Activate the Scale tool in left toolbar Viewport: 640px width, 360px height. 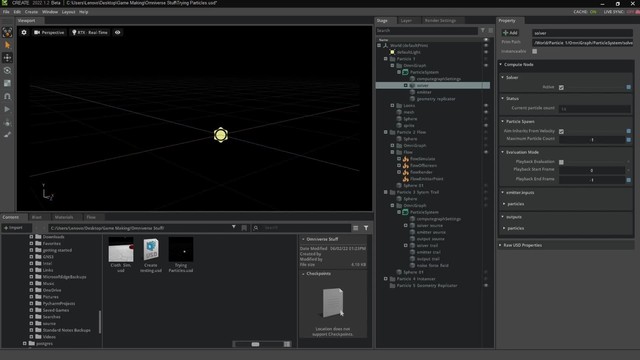(7, 83)
